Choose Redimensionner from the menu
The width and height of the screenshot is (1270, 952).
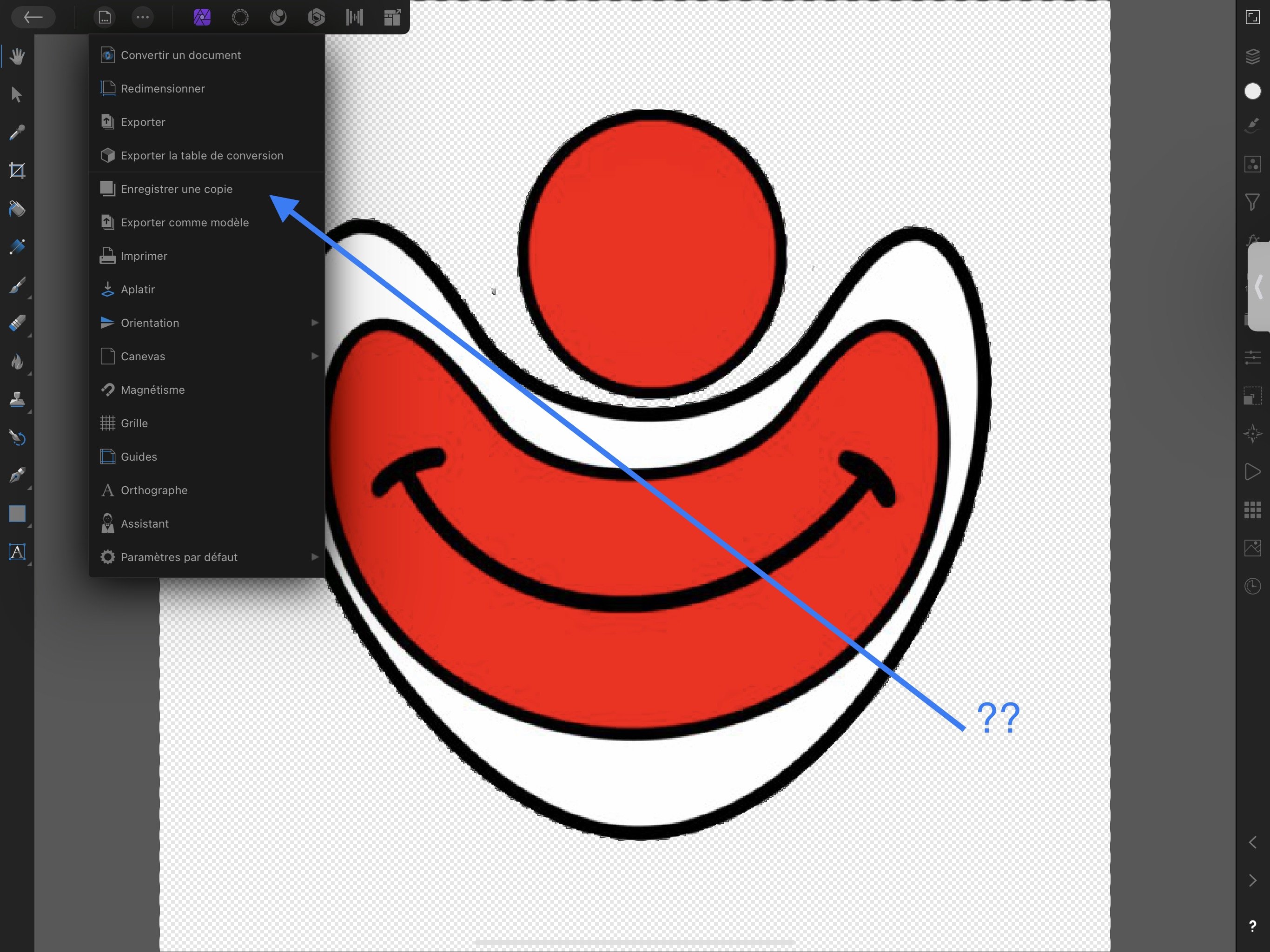(207, 88)
